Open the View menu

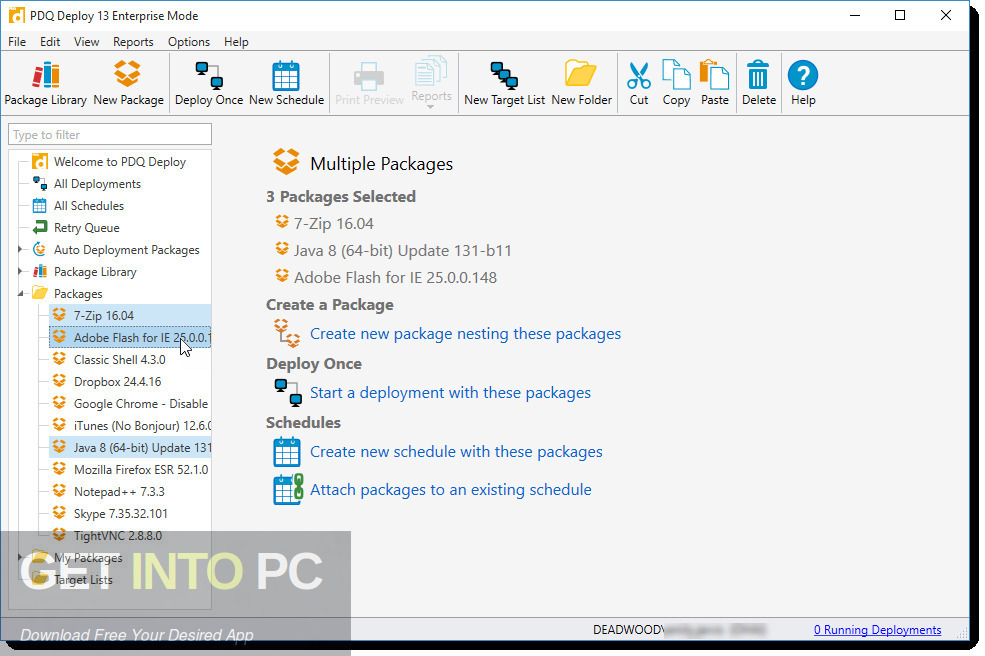87,41
